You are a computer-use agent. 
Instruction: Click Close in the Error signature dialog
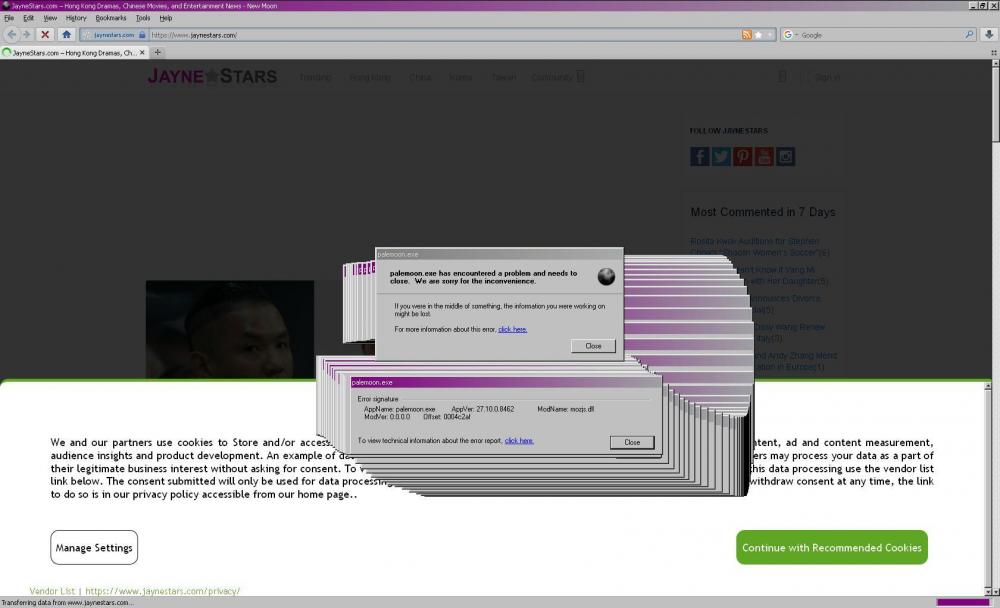click(x=631, y=442)
